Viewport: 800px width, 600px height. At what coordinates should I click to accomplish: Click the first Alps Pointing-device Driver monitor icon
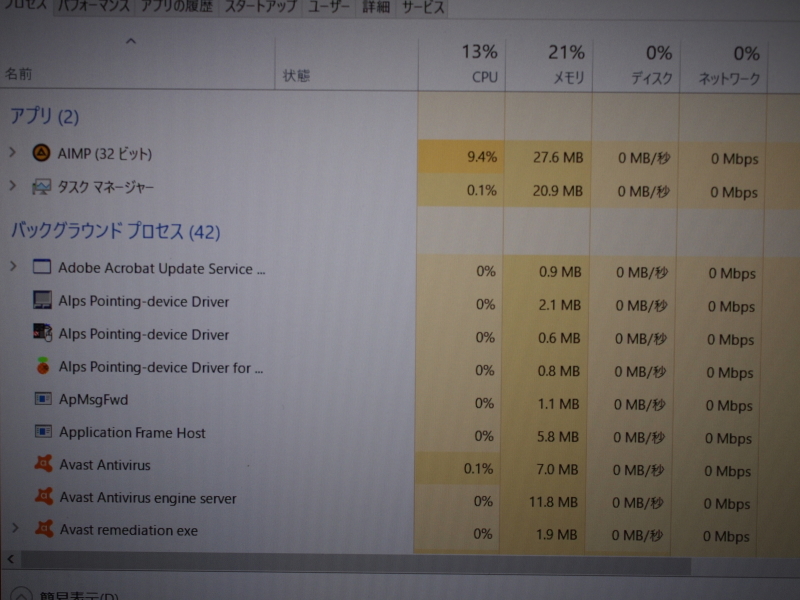click(42, 300)
